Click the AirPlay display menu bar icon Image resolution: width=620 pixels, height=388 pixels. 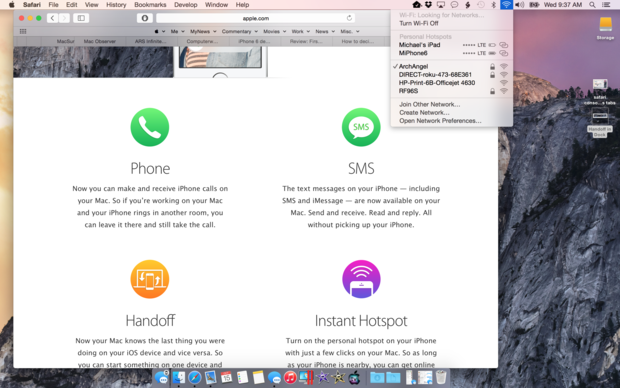click(x=441, y=5)
